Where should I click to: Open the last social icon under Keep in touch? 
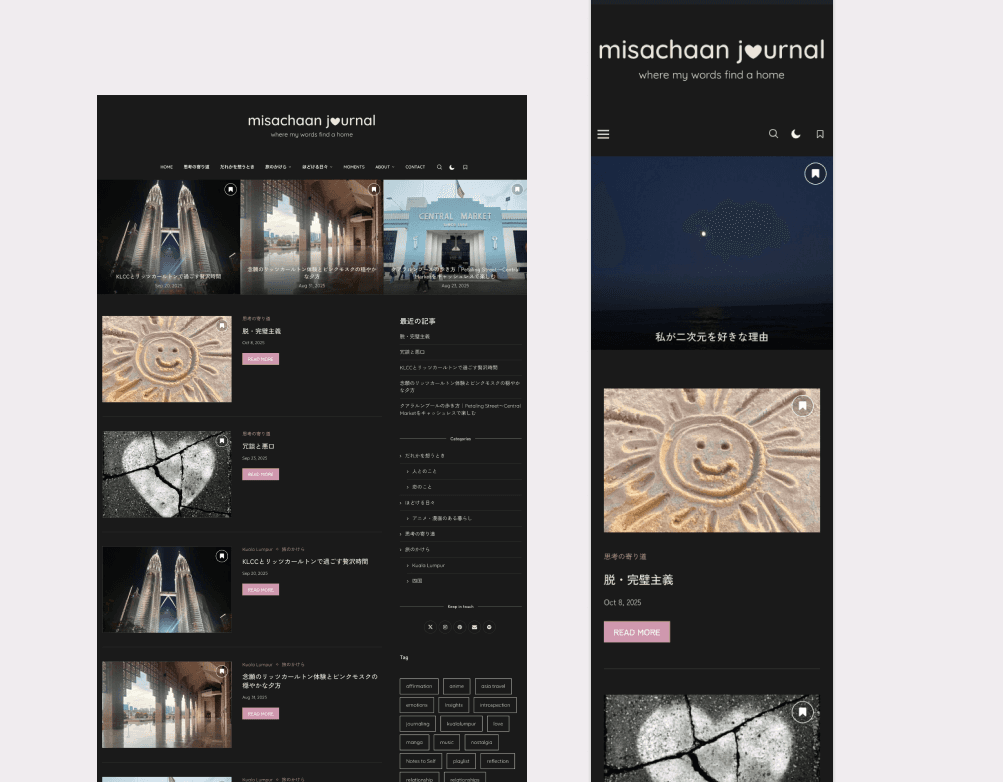(489, 627)
